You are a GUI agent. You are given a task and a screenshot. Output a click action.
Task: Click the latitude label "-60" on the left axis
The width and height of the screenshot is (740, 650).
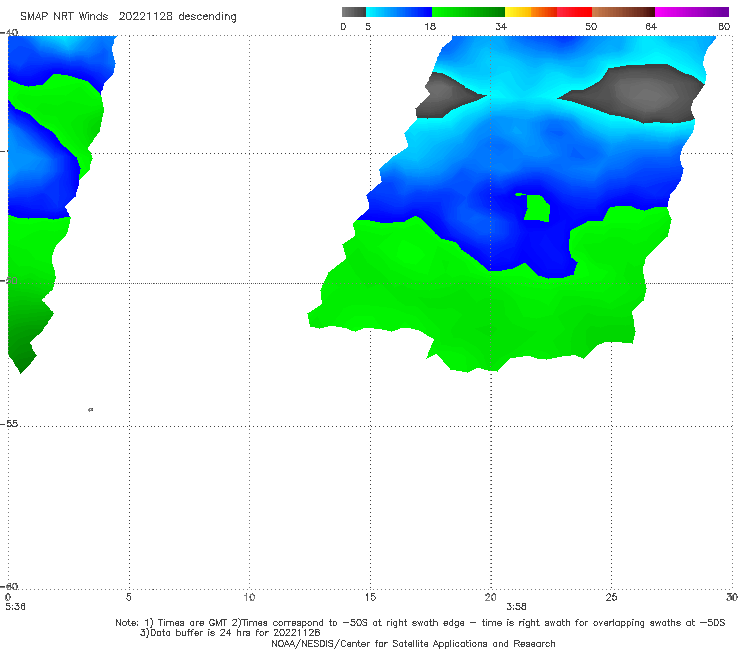pyautogui.click(x=10, y=586)
